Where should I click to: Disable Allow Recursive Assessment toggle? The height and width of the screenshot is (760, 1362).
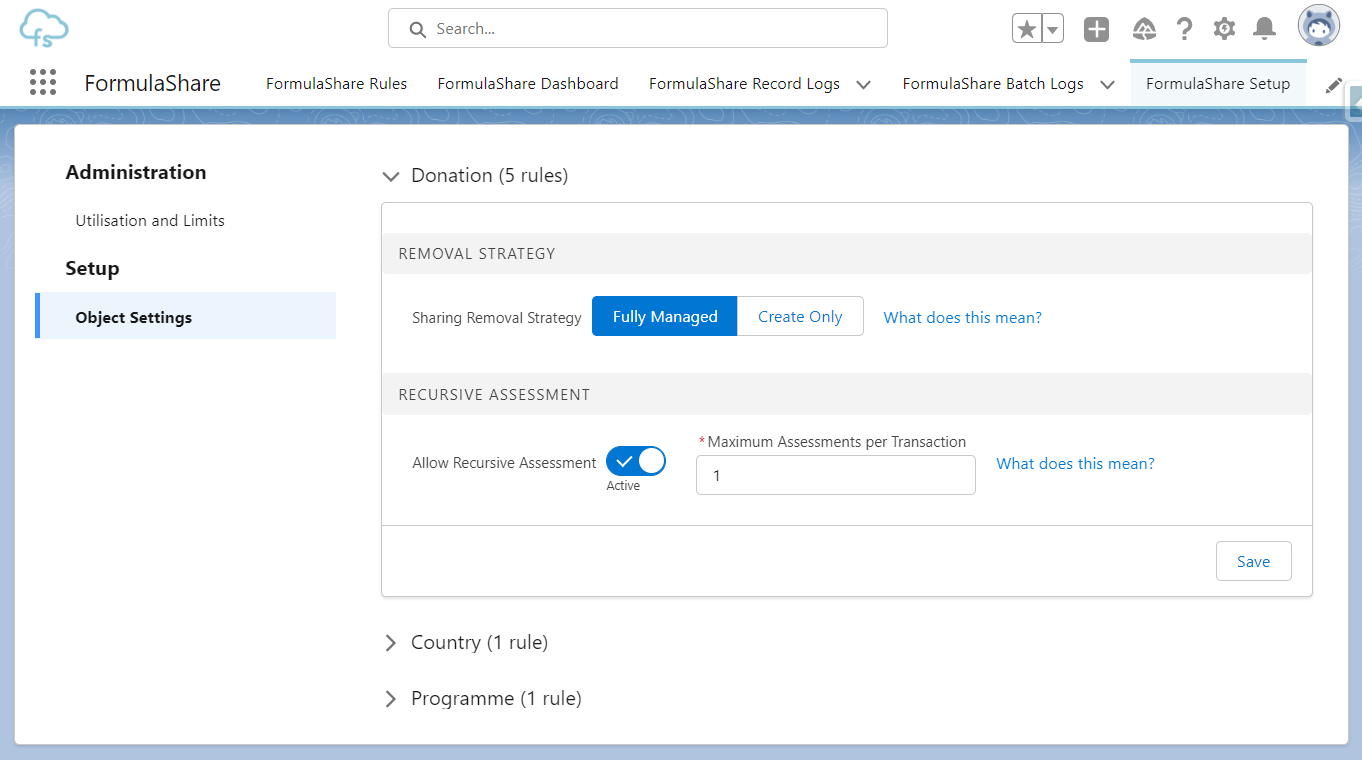coord(635,461)
